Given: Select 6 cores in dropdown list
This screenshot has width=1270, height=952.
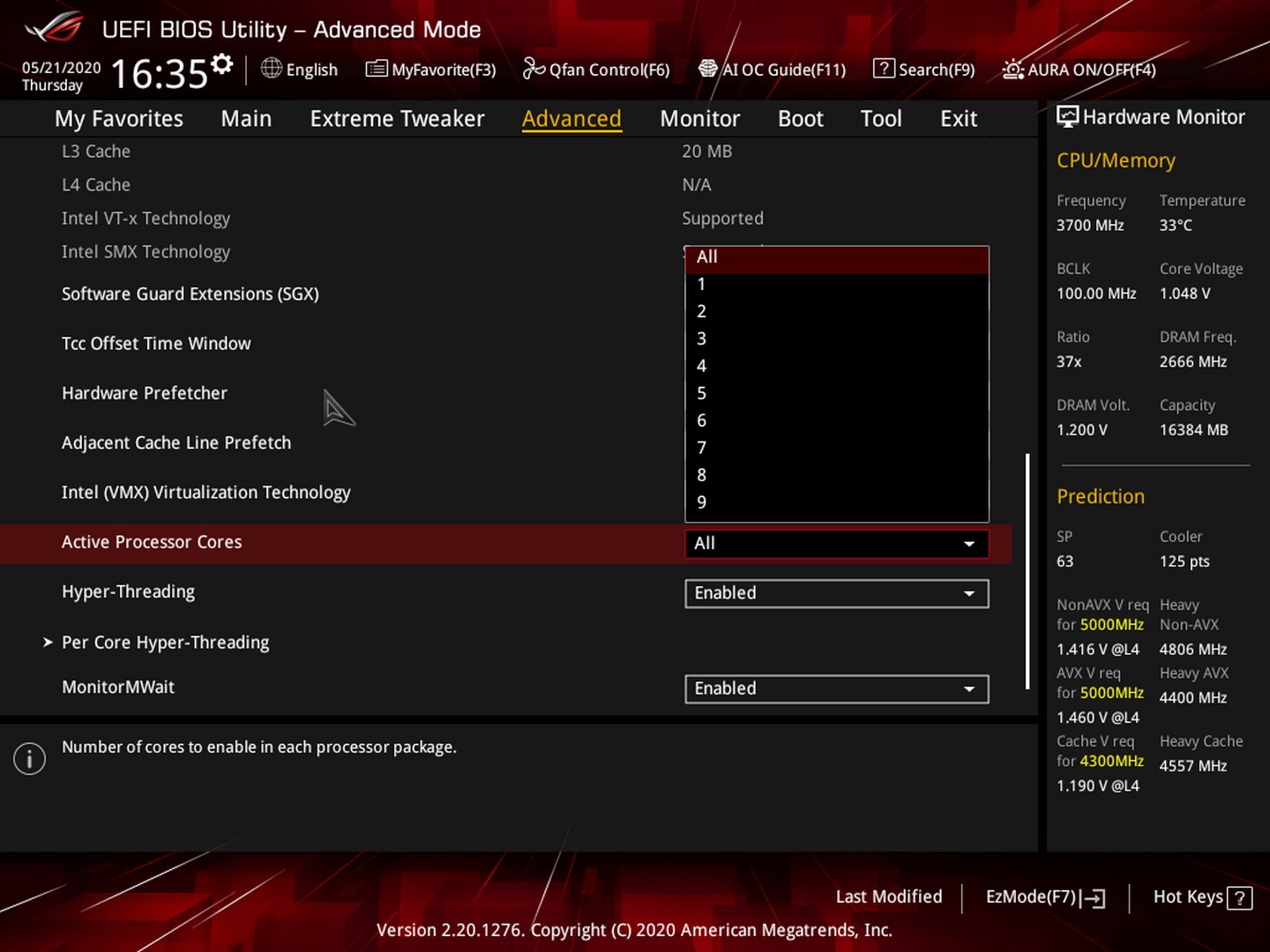Looking at the screenshot, I should [837, 420].
